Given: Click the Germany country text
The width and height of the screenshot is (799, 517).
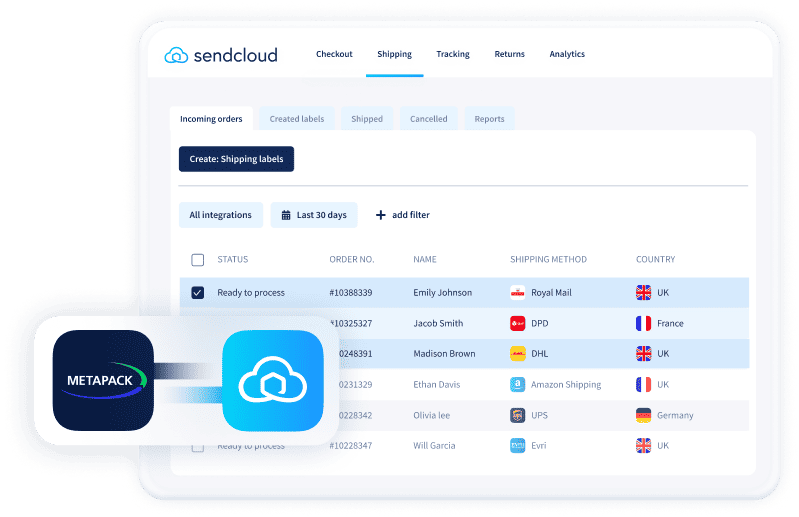Looking at the screenshot, I should 675,415.
